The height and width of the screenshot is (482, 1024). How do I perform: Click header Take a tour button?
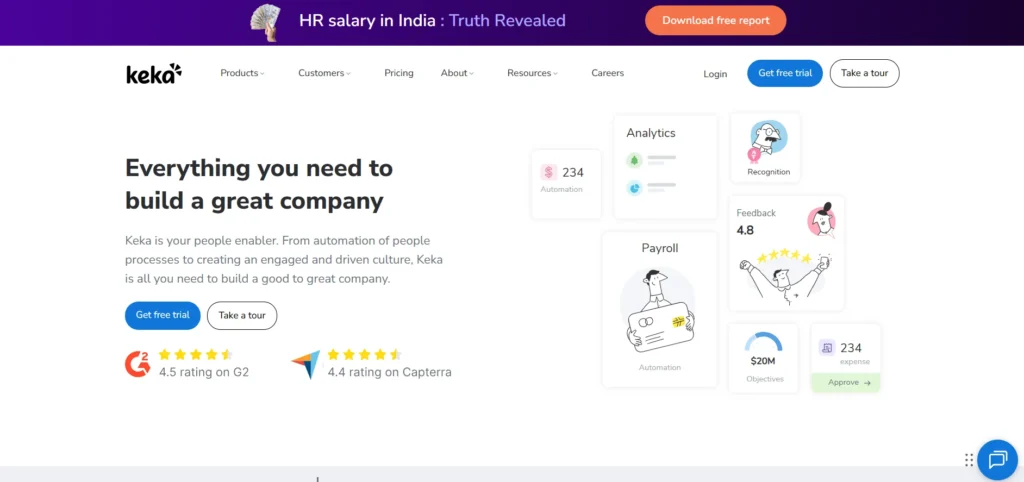(x=865, y=73)
